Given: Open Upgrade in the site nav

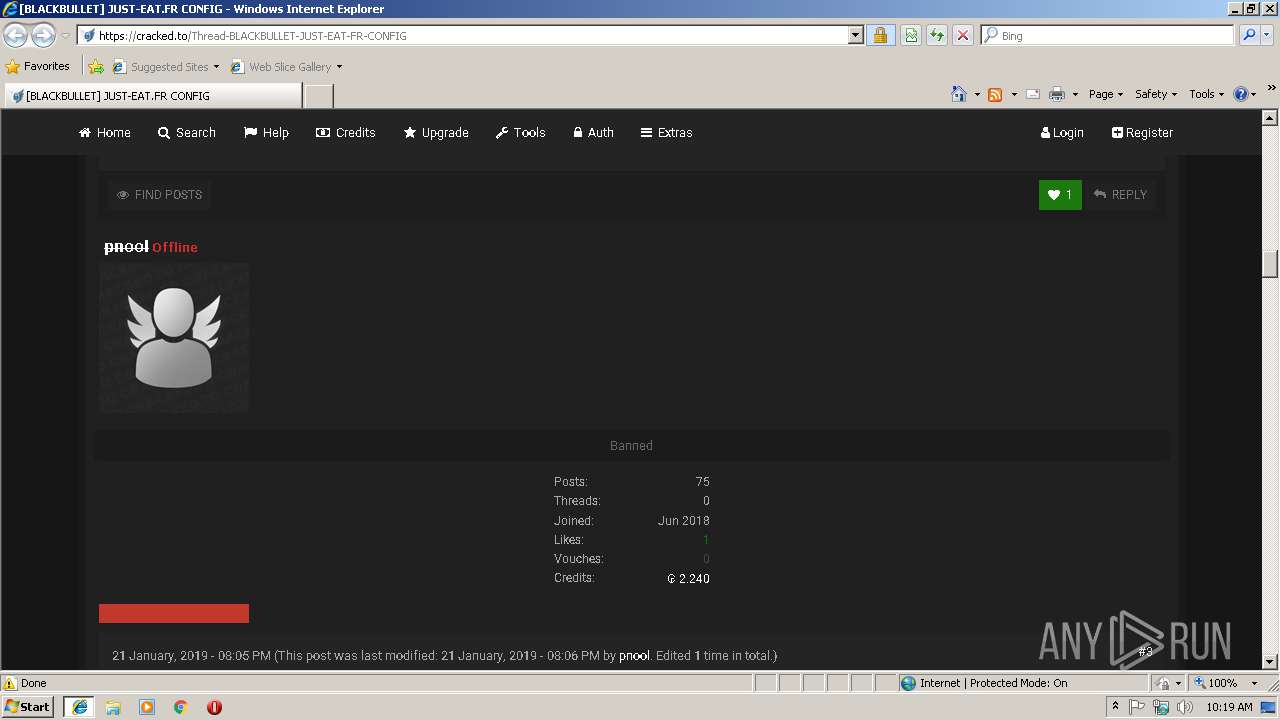Looking at the screenshot, I should click(436, 132).
